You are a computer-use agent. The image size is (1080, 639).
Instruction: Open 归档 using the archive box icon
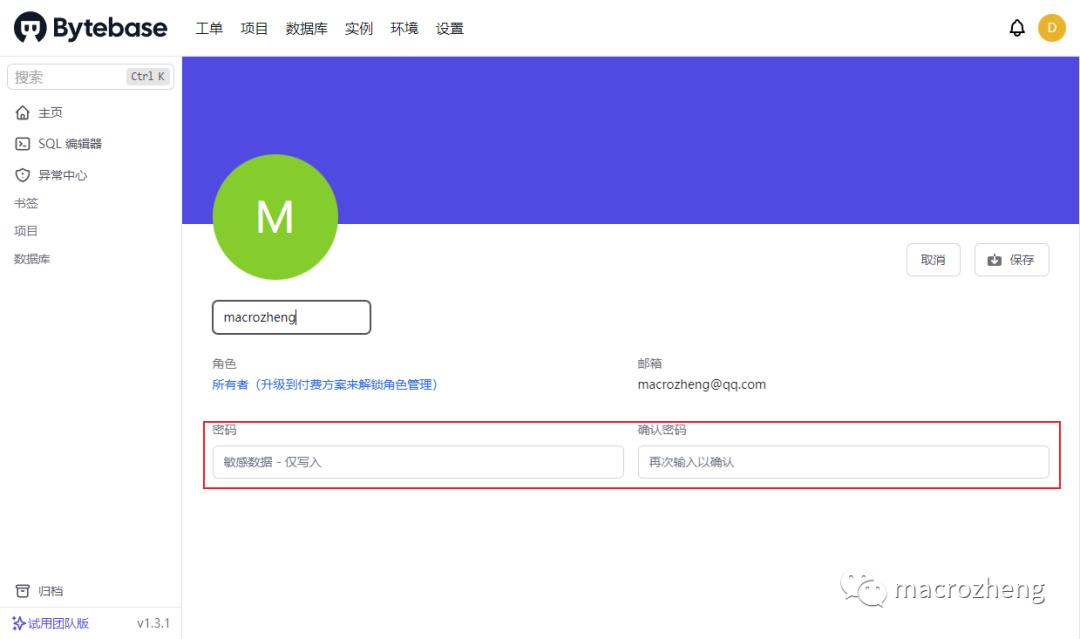coord(22,590)
